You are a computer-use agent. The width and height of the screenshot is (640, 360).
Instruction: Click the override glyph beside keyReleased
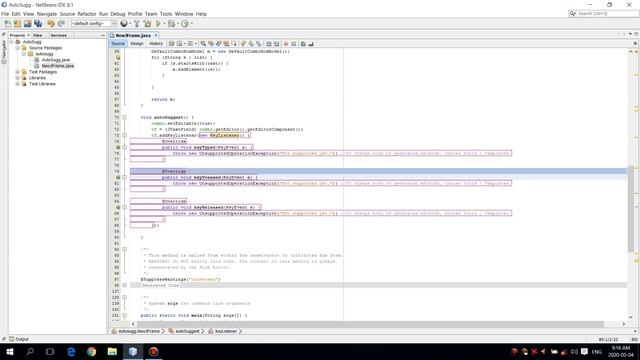pos(118,207)
